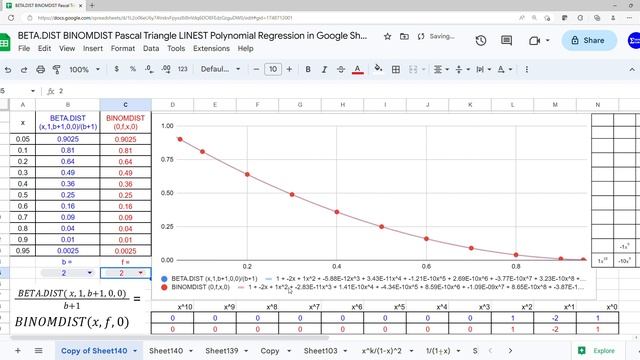Open the Edit menu

pos(44,48)
